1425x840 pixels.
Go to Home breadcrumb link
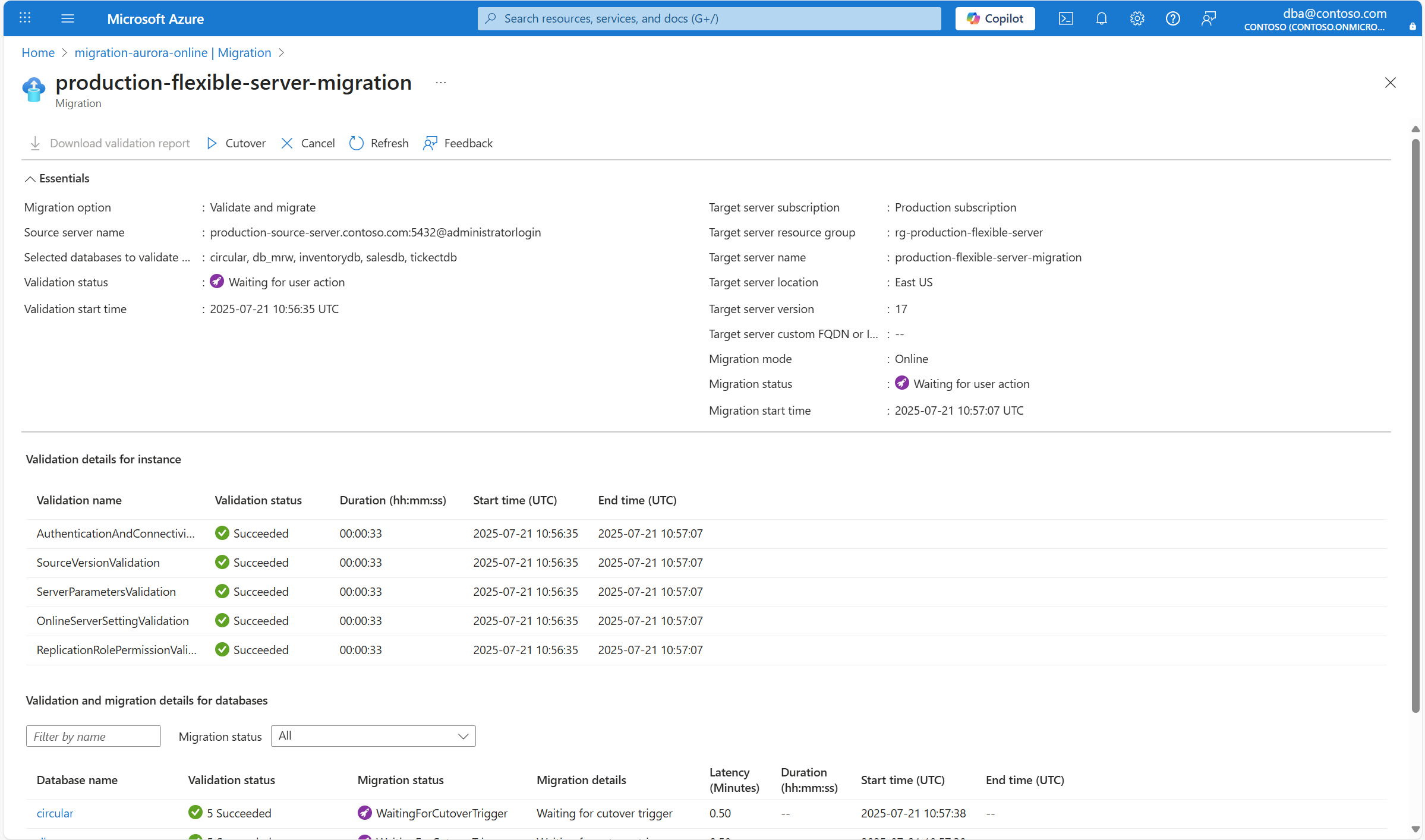pyautogui.click(x=38, y=53)
